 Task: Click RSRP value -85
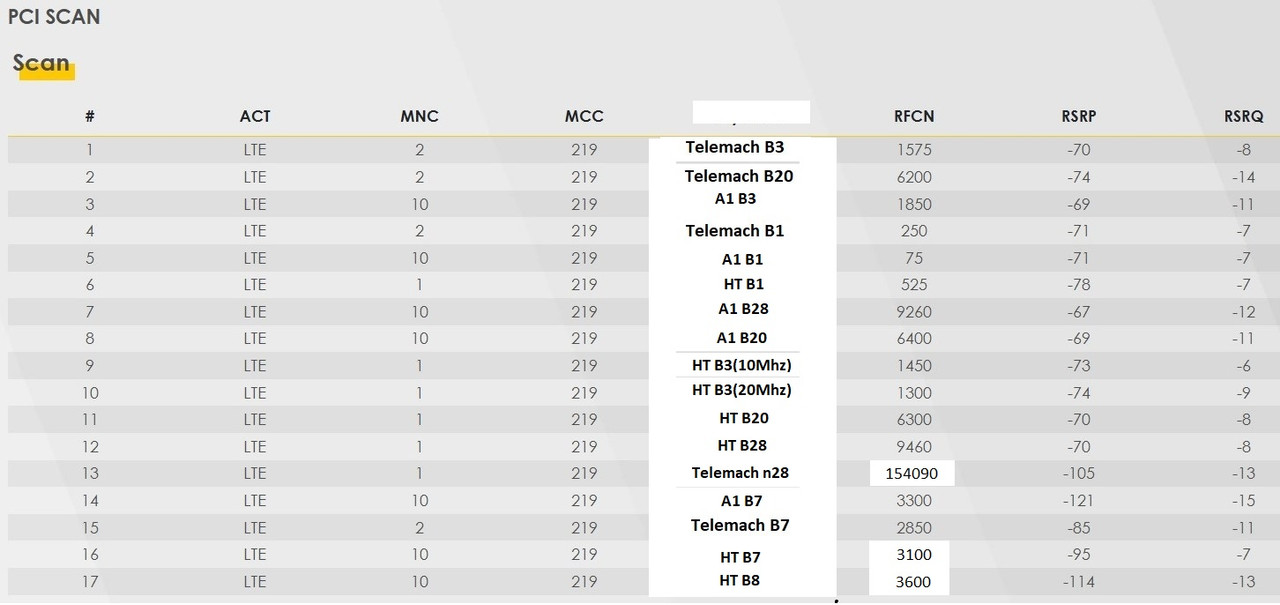click(x=1079, y=528)
